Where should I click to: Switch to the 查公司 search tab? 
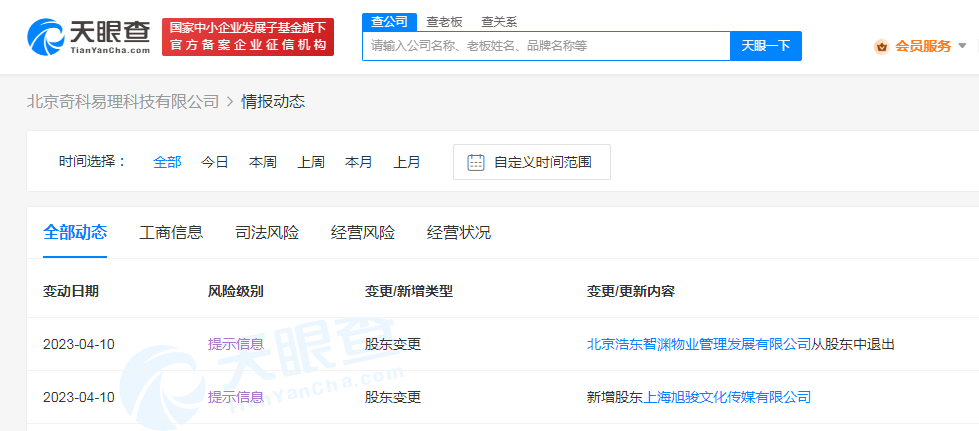click(x=389, y=22)
